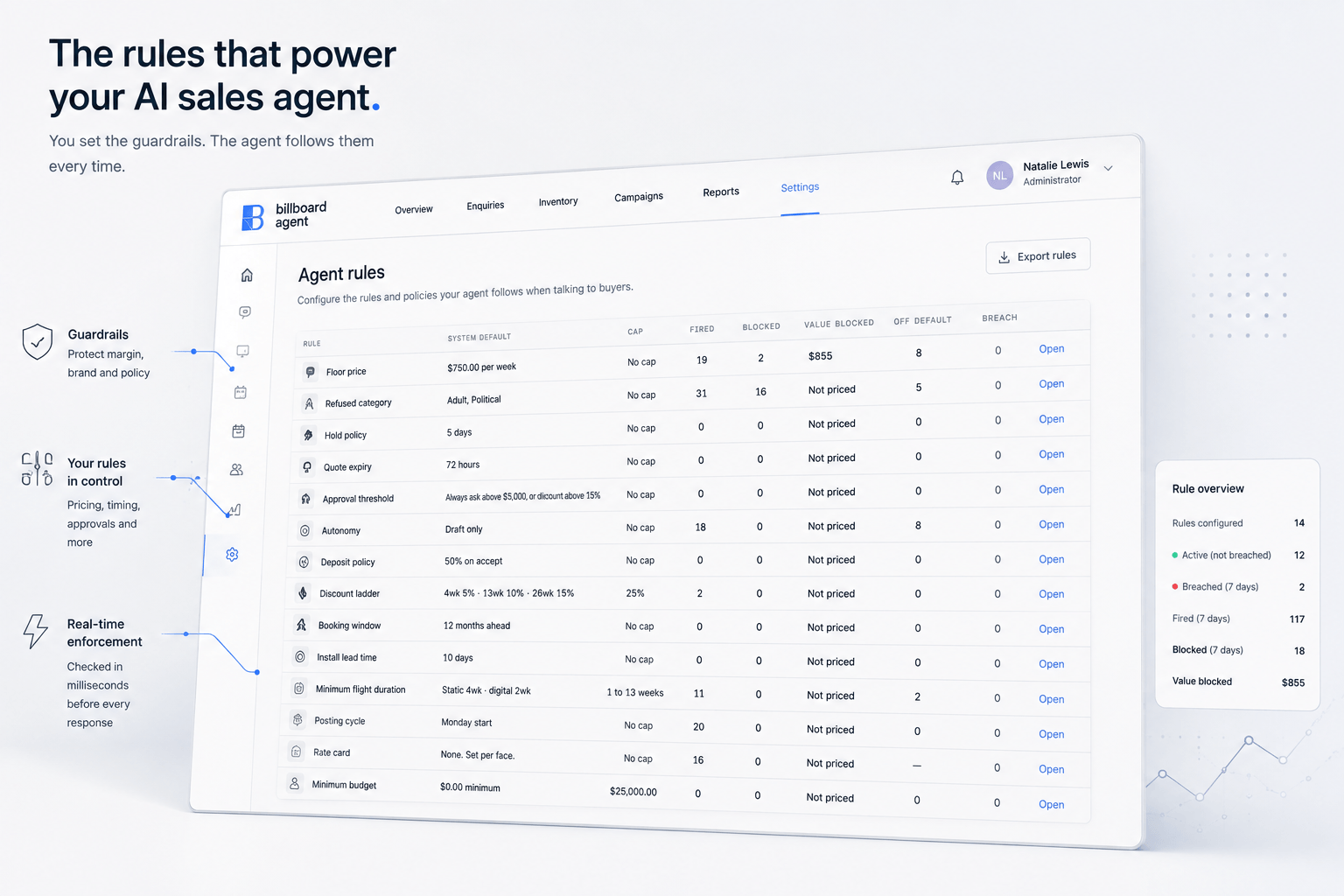Click the Rules configured overview entry

click(1238, 523)
